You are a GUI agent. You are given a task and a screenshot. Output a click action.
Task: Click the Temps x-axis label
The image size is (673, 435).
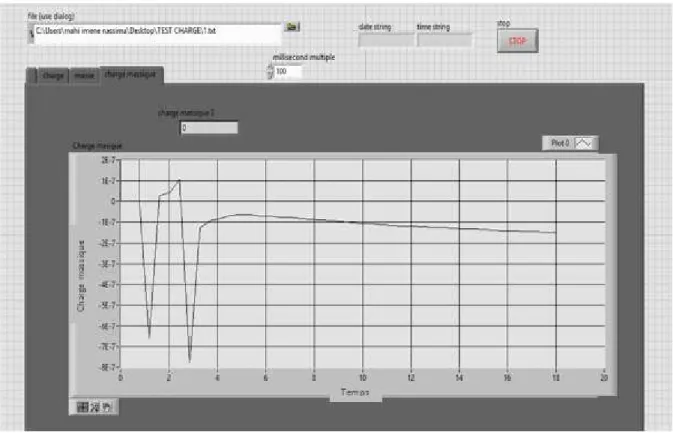355,392
